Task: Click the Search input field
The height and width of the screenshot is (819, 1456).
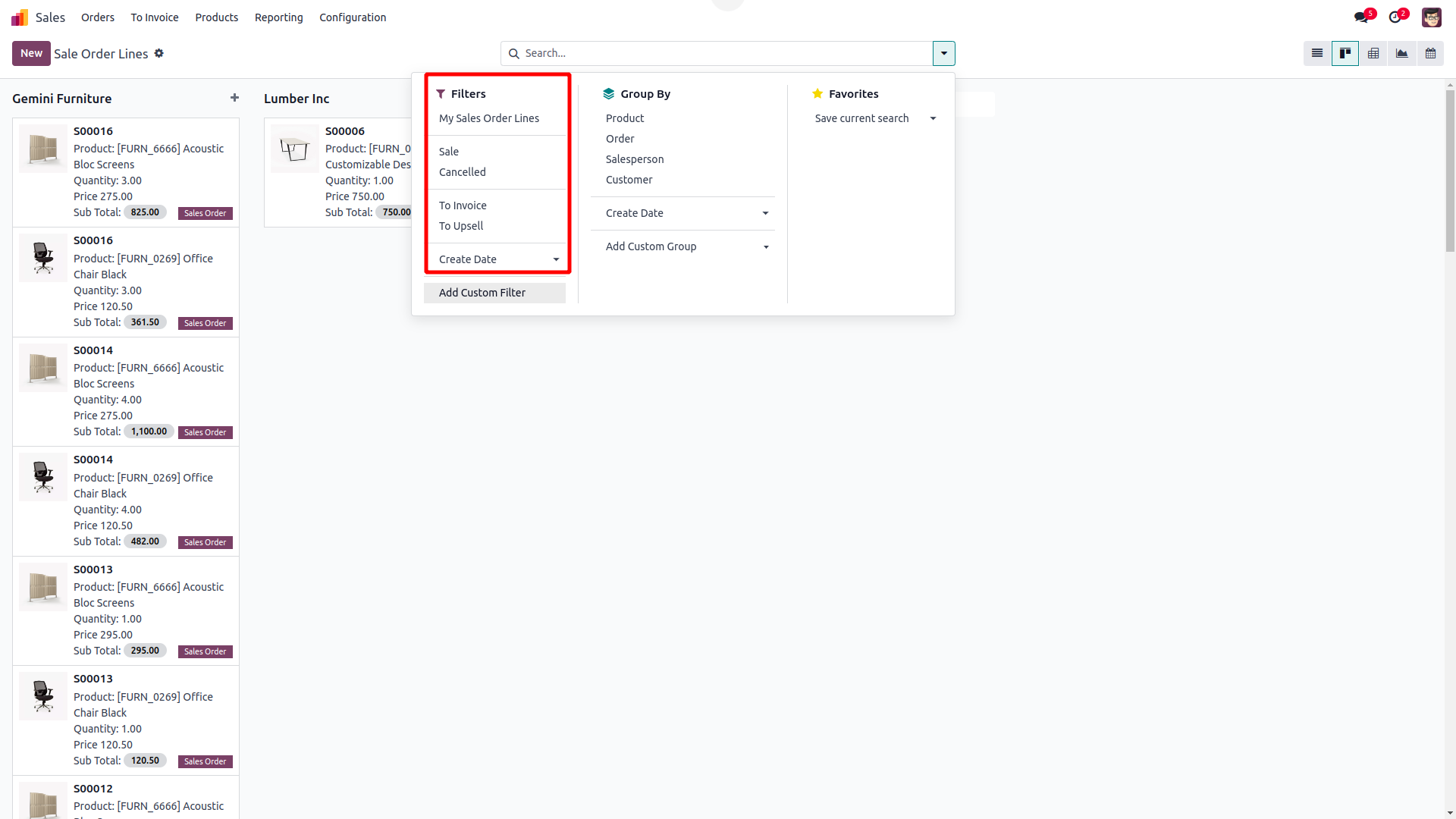Action: pyautogui.click(x=717, y=53)
